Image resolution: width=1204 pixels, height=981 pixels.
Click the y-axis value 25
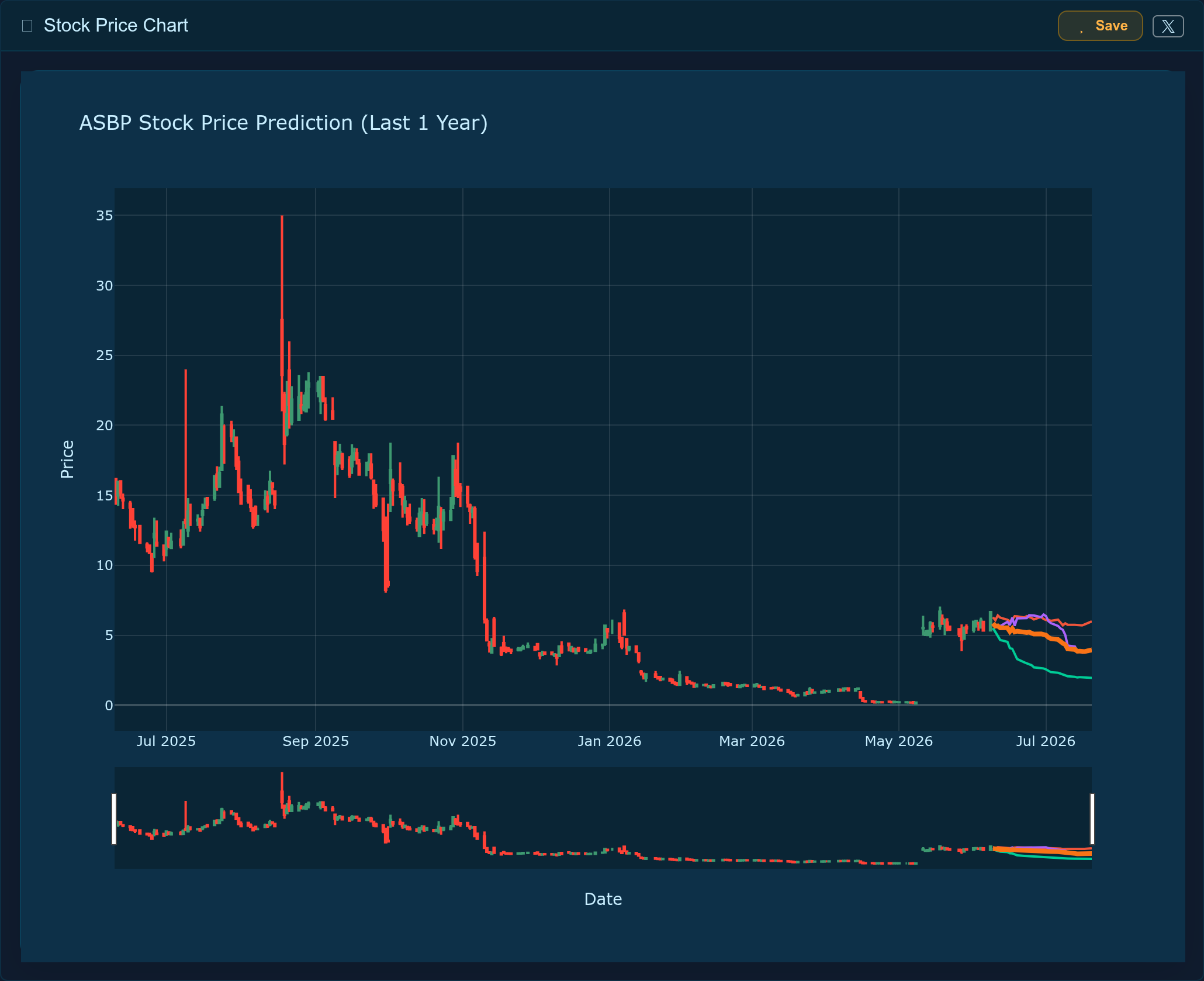(x=105, y=355)
